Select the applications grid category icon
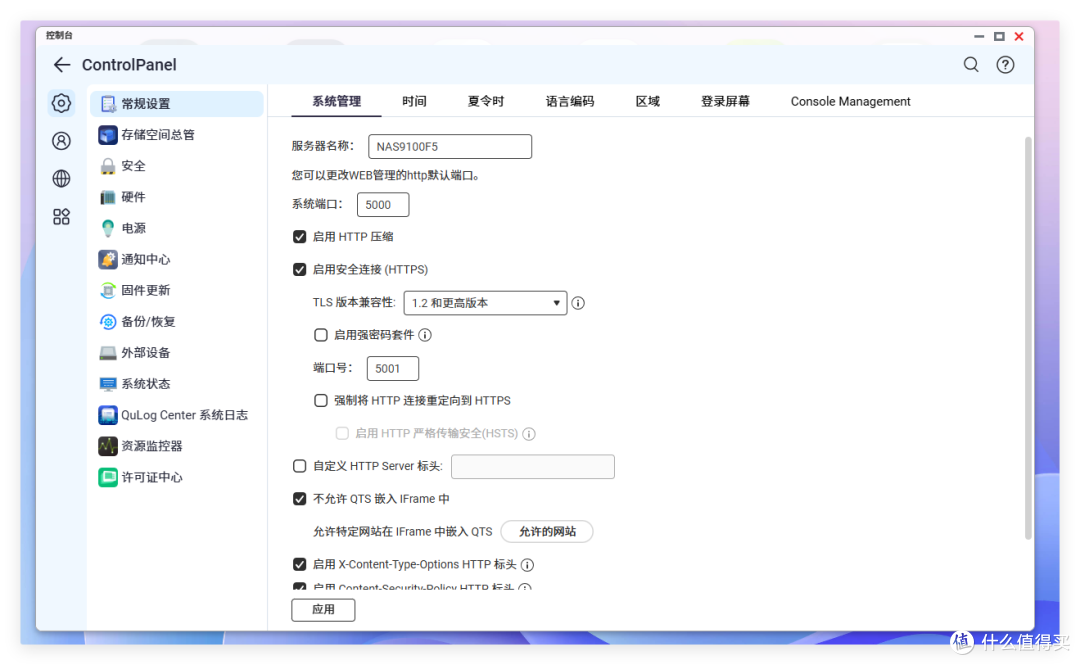 click(x=61, y=217)
